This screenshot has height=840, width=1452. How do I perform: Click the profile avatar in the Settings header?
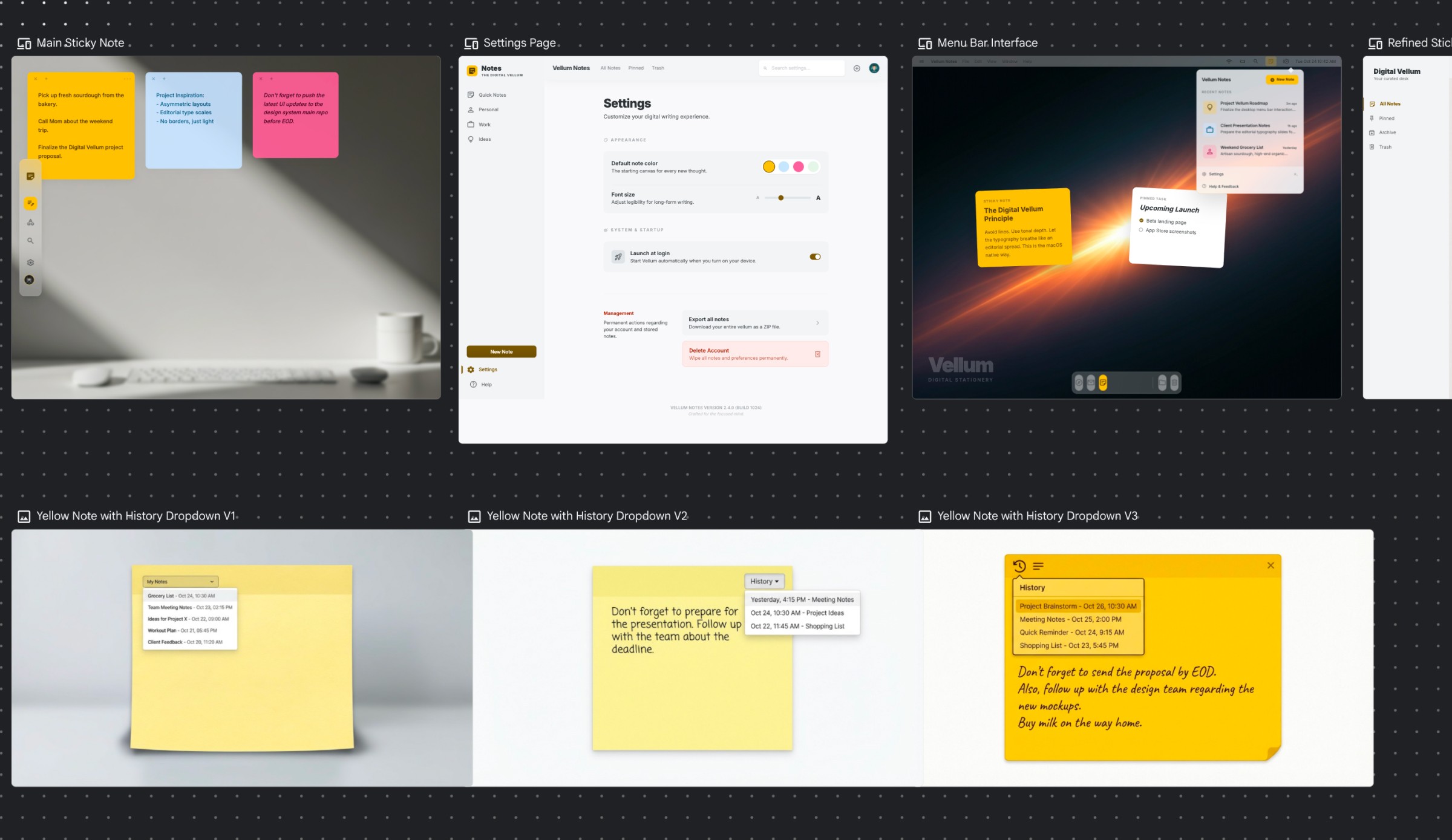pos(874,68)
